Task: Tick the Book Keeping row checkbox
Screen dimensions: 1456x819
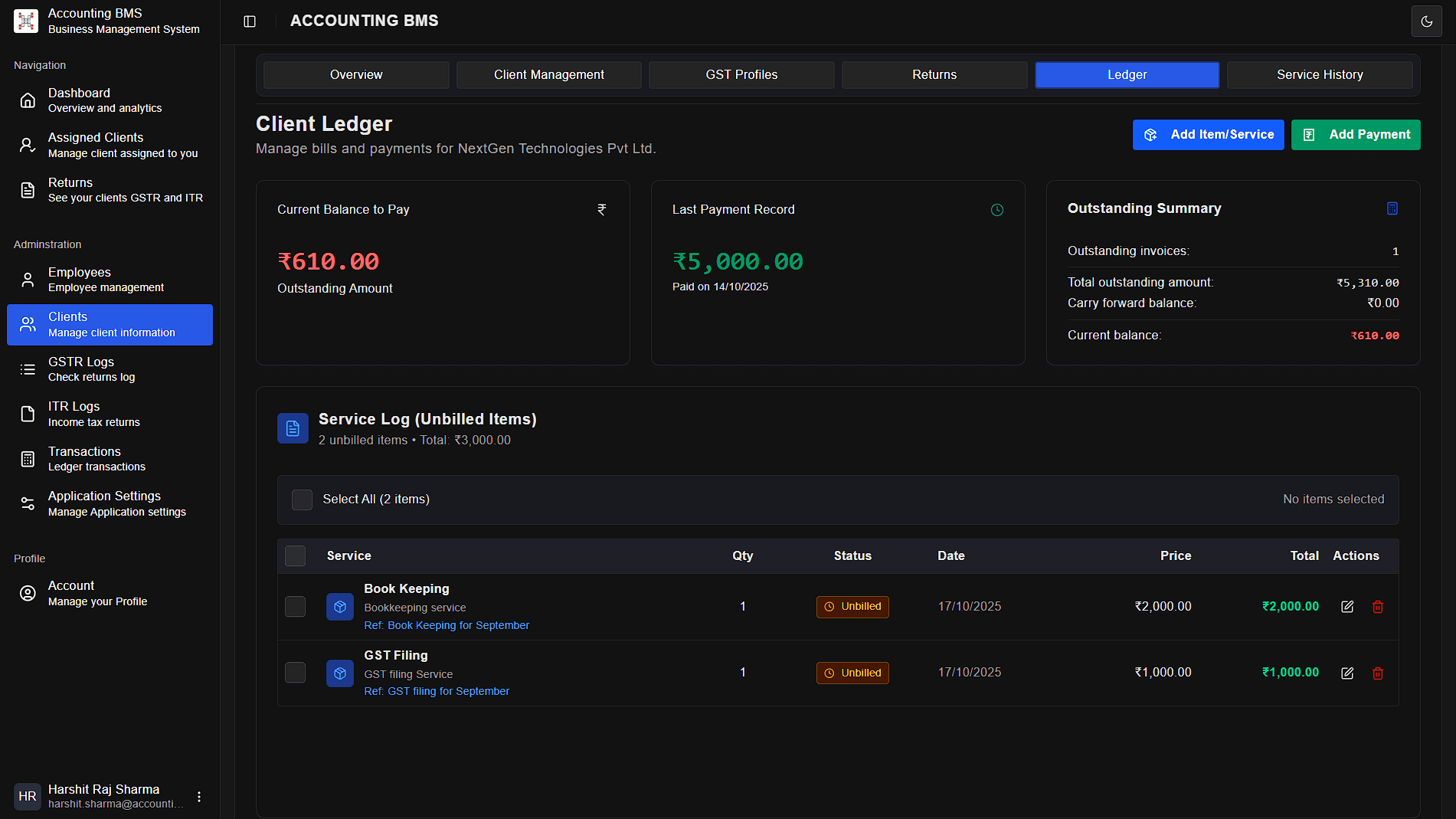Action: [295, 607]
